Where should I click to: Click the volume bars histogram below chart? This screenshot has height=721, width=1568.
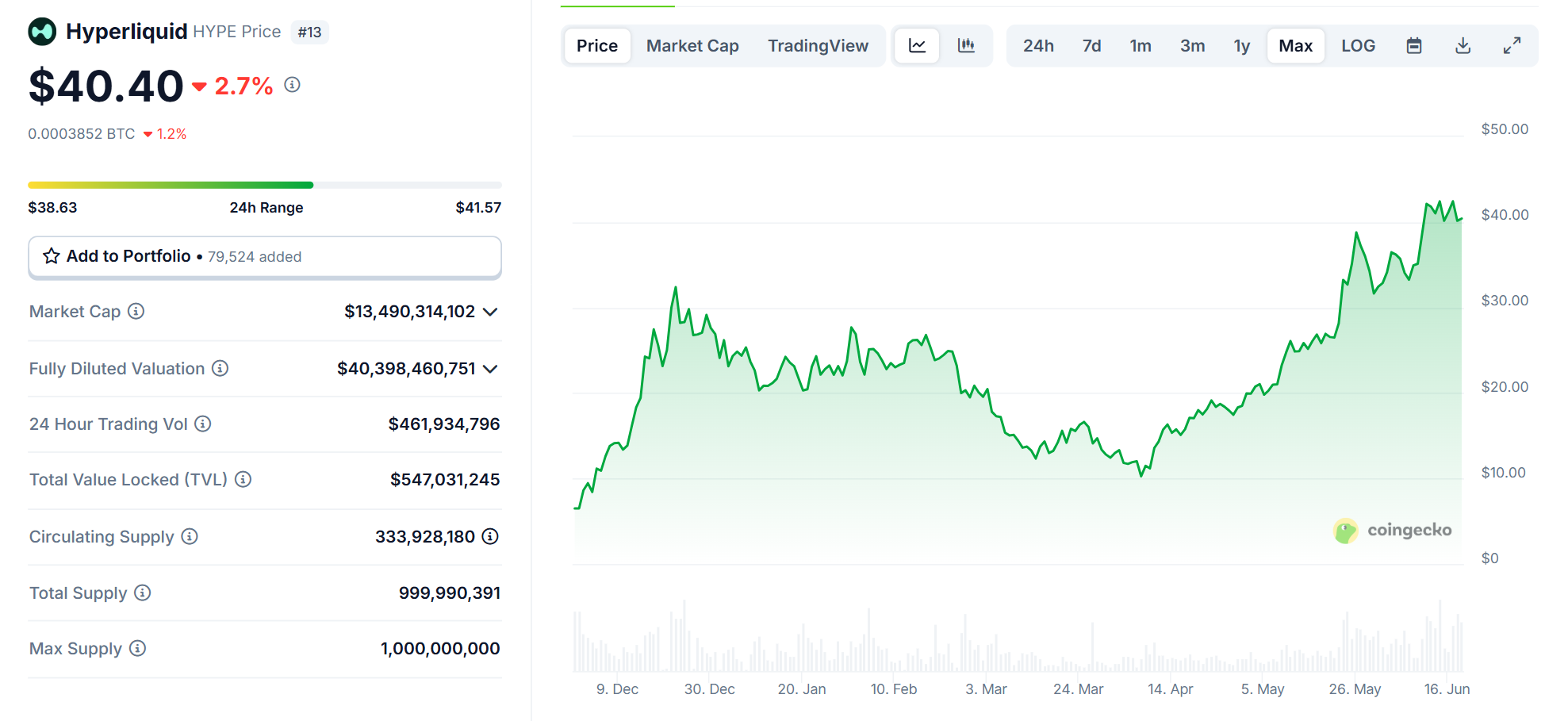click(1018, 637)
